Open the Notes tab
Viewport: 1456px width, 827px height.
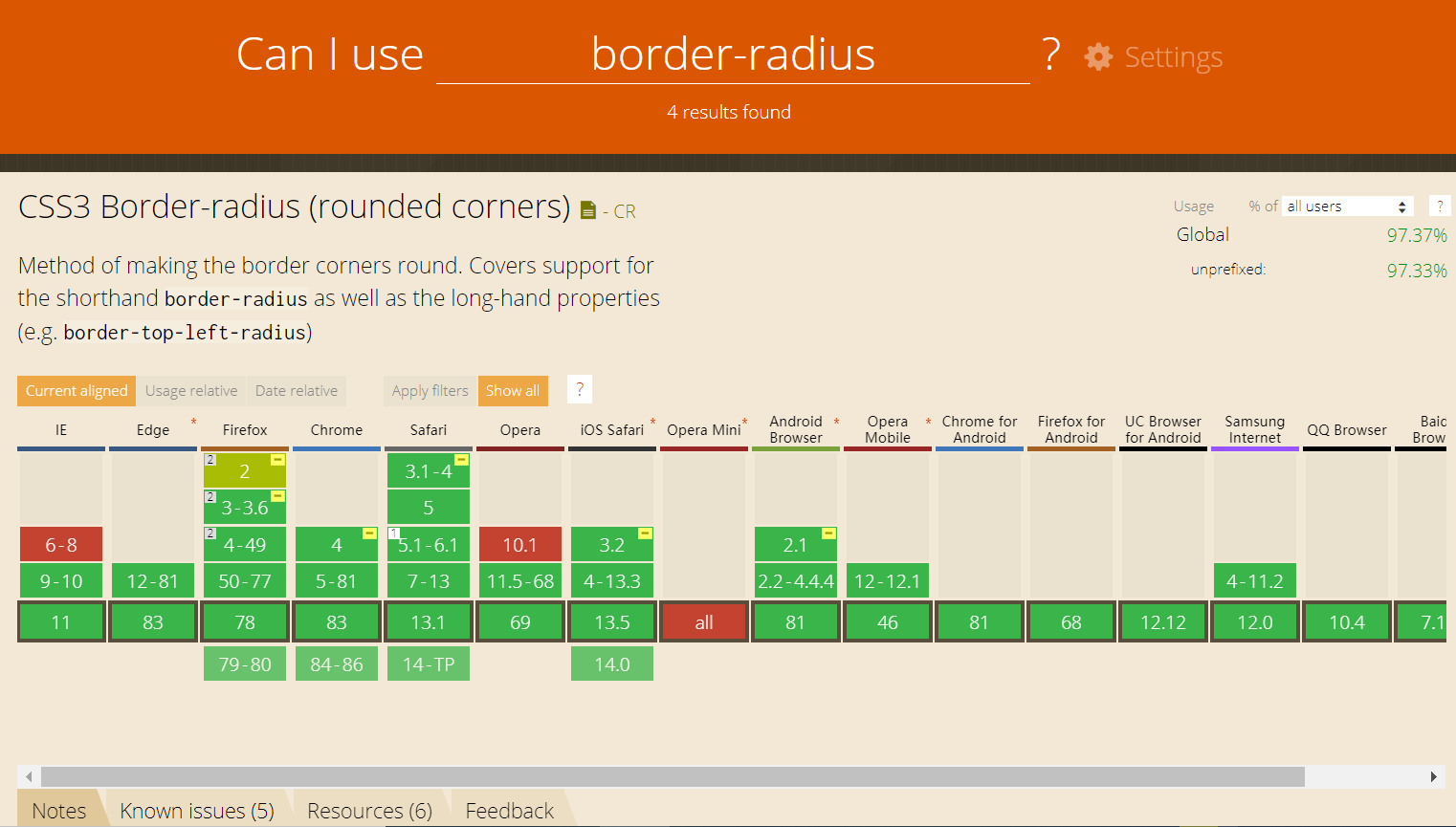pos(59,811)
